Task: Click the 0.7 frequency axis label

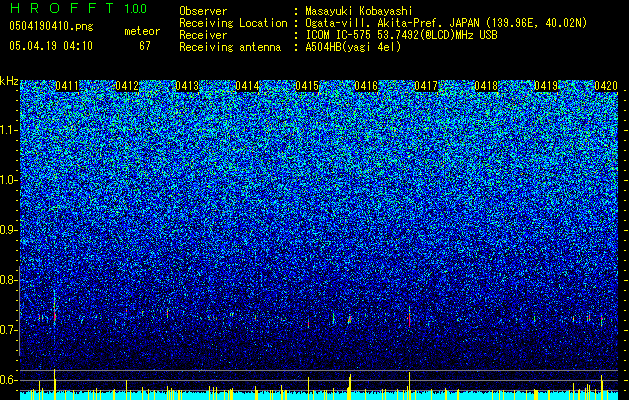Action: 9,330
